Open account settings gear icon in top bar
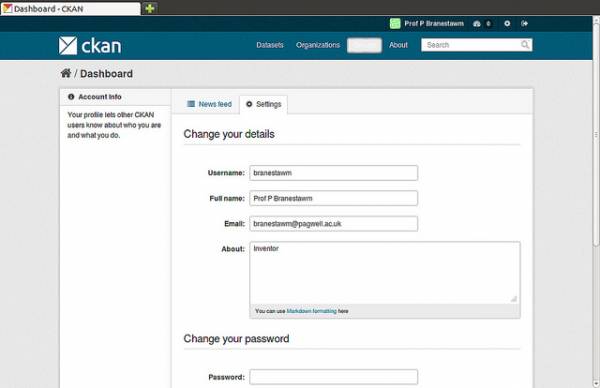Viewport: 600px width, 388px height. point(507,24)
